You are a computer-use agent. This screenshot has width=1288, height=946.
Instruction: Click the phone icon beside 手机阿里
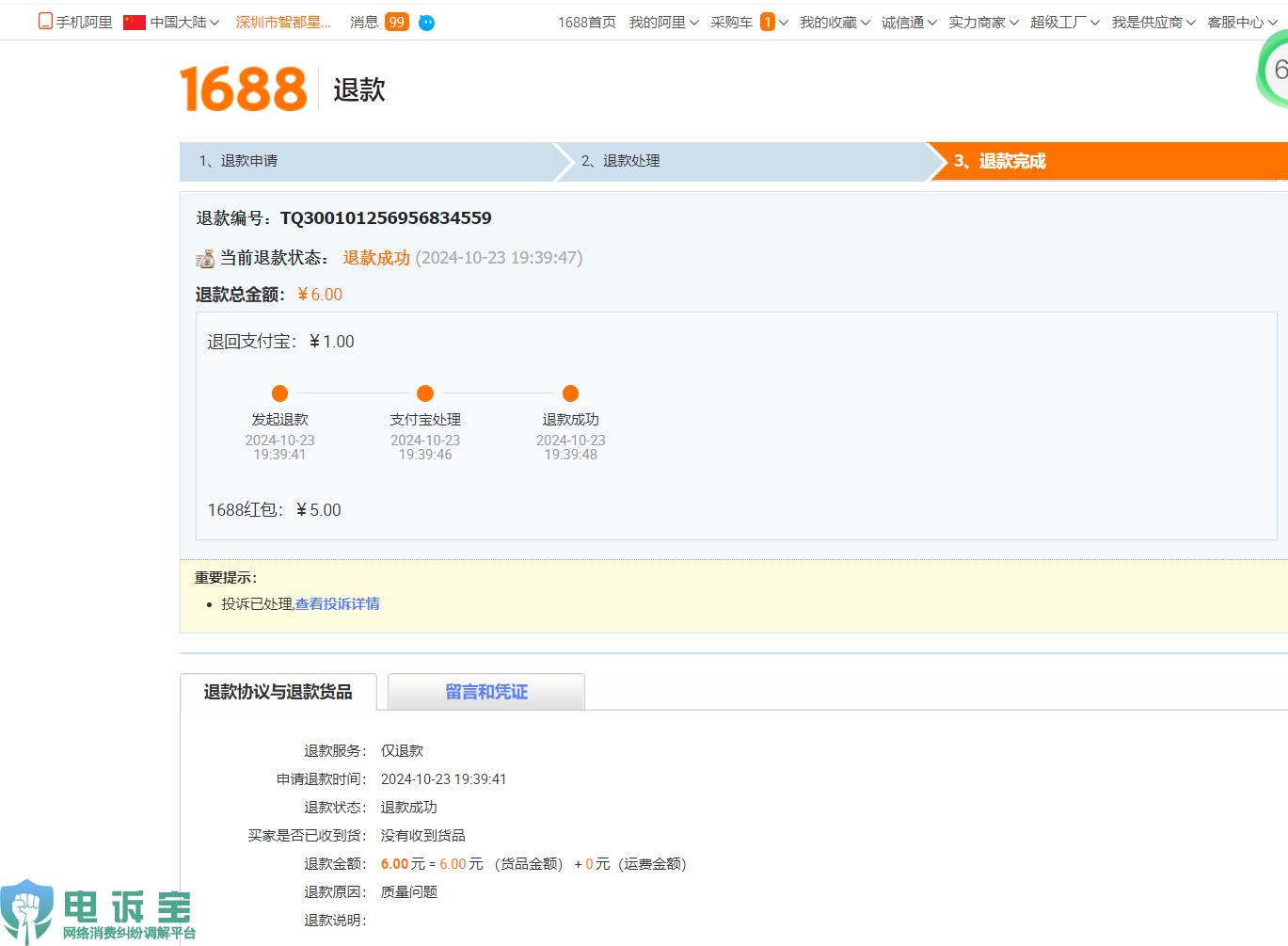click(45, 22)
